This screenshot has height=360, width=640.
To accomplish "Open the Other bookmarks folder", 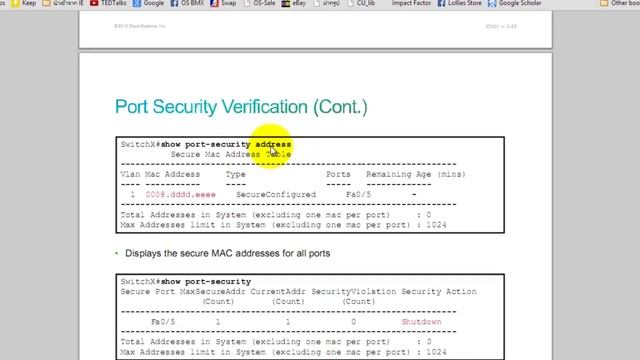I will coord(620,3).
